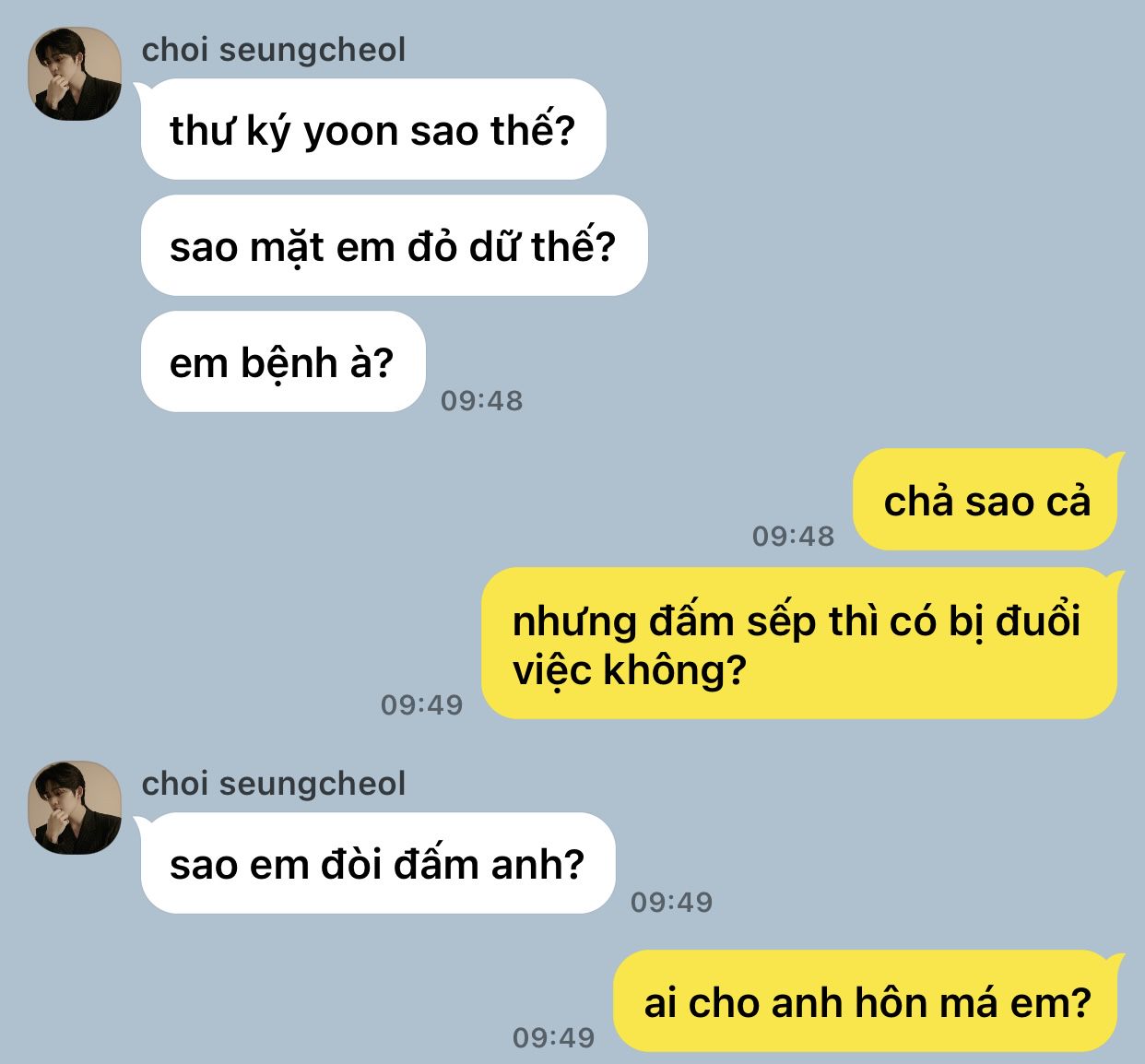Select yellow bubble 'nhưng đấm sếp thì có bị đuổi việc không?'
This screenshot has height=1064, width=1145.
point(799,644)
